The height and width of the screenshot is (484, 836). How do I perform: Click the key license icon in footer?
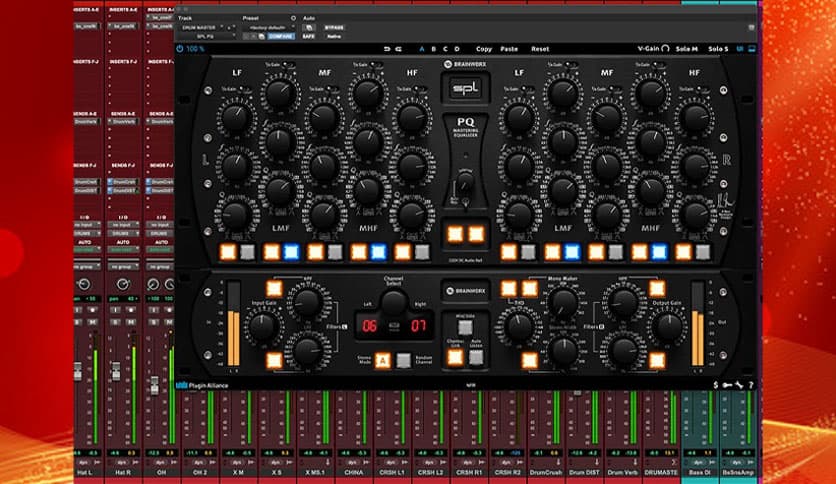727,385
